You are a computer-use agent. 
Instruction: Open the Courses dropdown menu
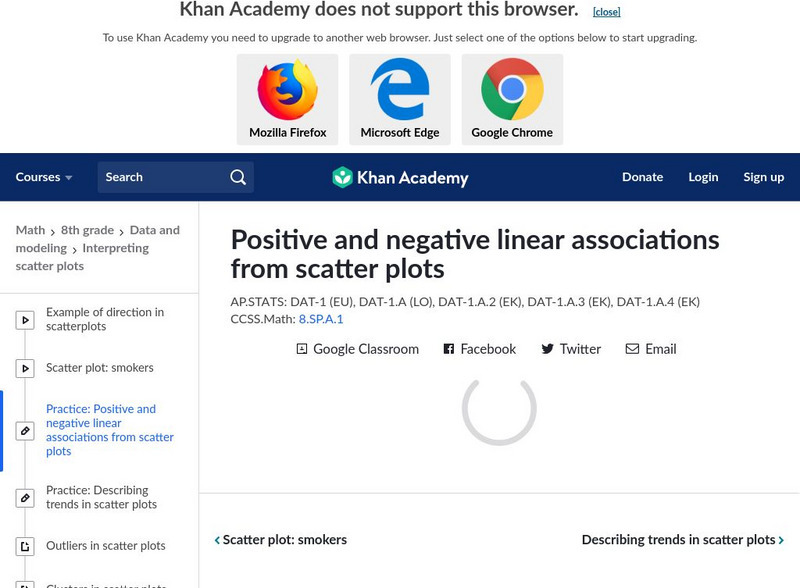click(x=44, y=177)
